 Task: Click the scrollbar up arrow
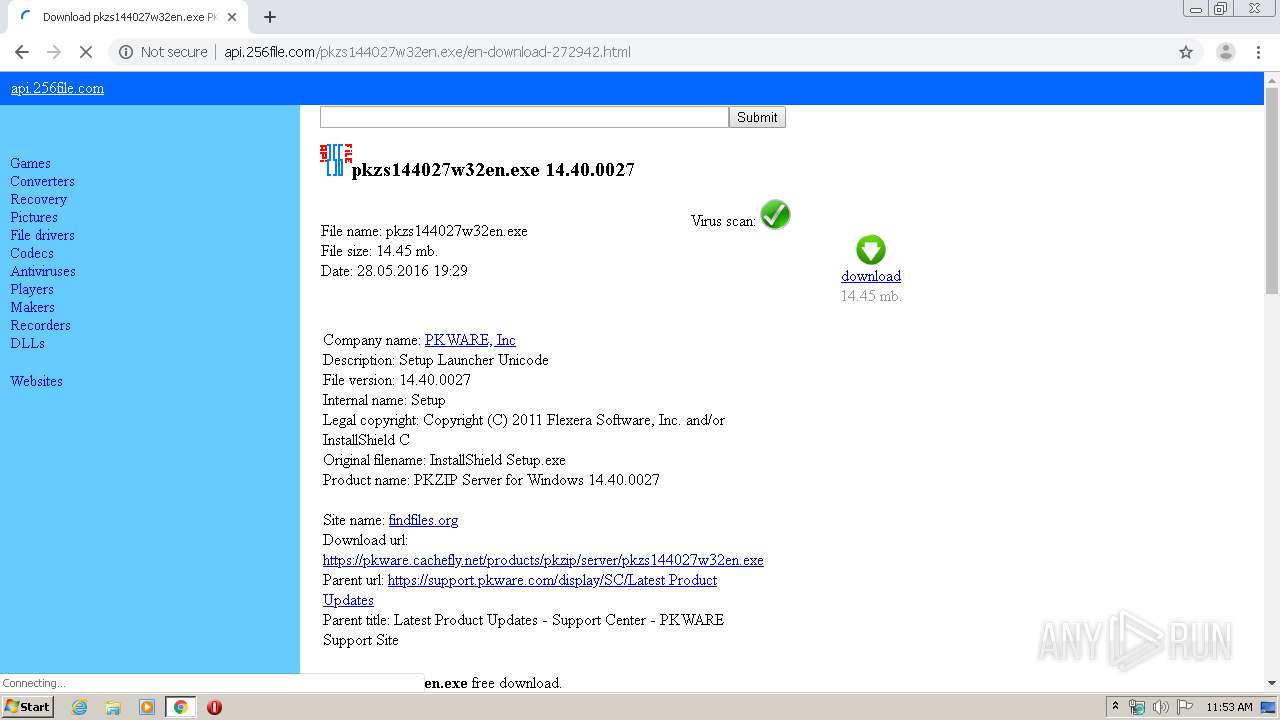(1272, 80)
